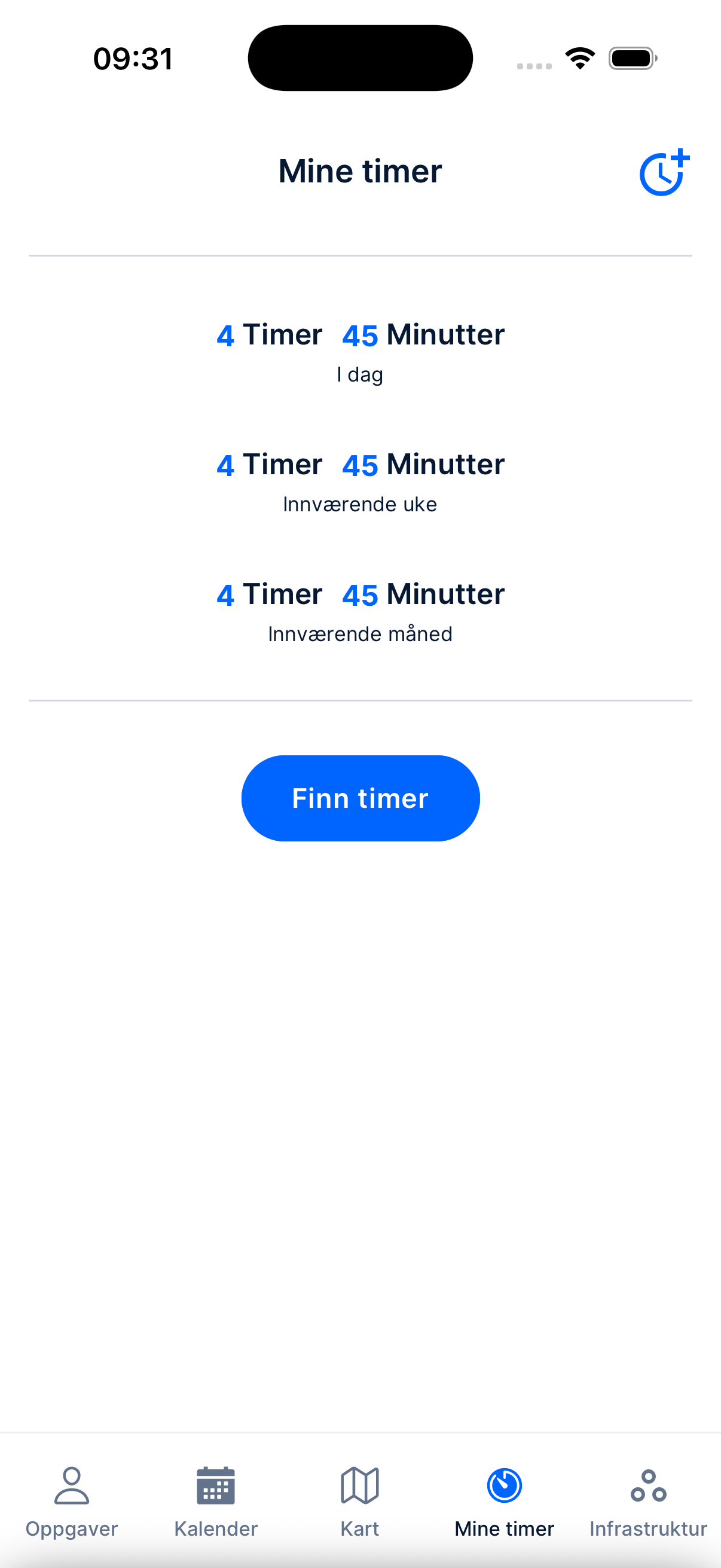
Task: Switch to the Kart tab label
Action: 359,1529
